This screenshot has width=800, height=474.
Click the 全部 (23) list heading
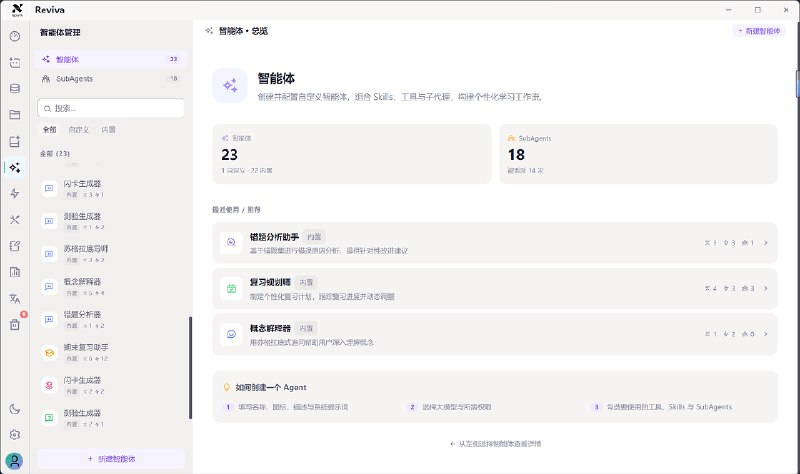tap(55, 154)
